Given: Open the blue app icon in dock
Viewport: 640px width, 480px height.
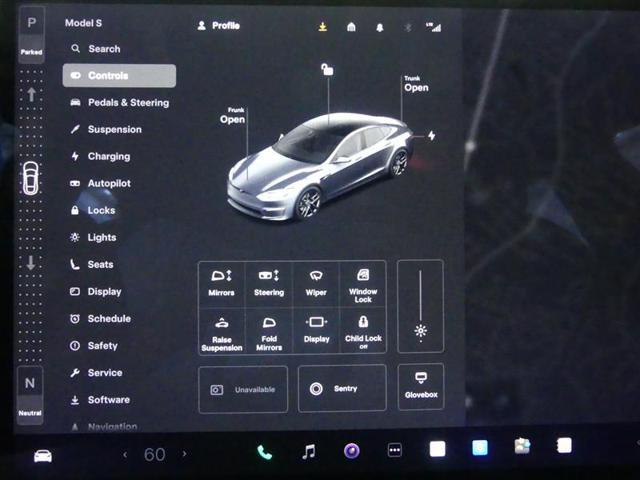Looking at the screenshot, I should pyautogui.click(x=480, y=448).
